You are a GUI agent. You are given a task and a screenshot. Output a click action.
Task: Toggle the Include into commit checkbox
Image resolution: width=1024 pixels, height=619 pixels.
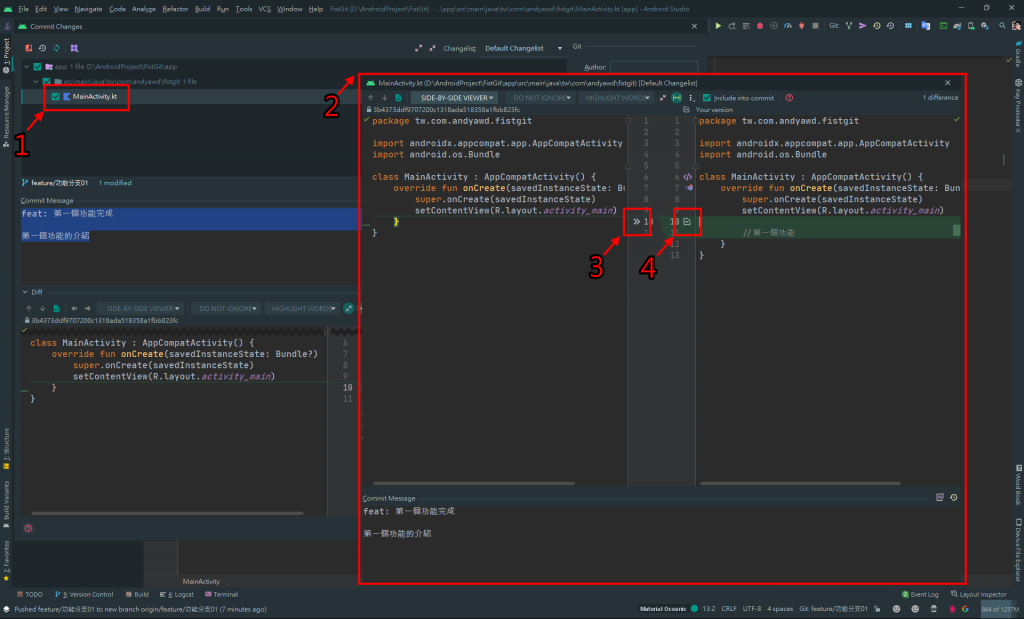coord(707,98)
